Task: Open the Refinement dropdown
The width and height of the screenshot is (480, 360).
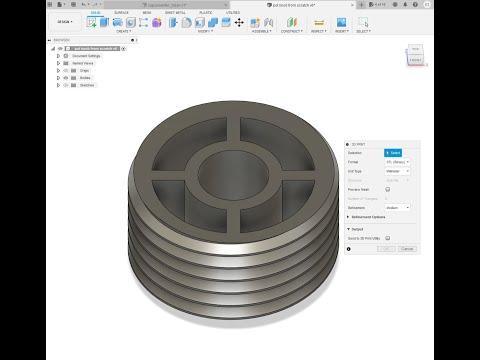Action: tap(397, 208)
